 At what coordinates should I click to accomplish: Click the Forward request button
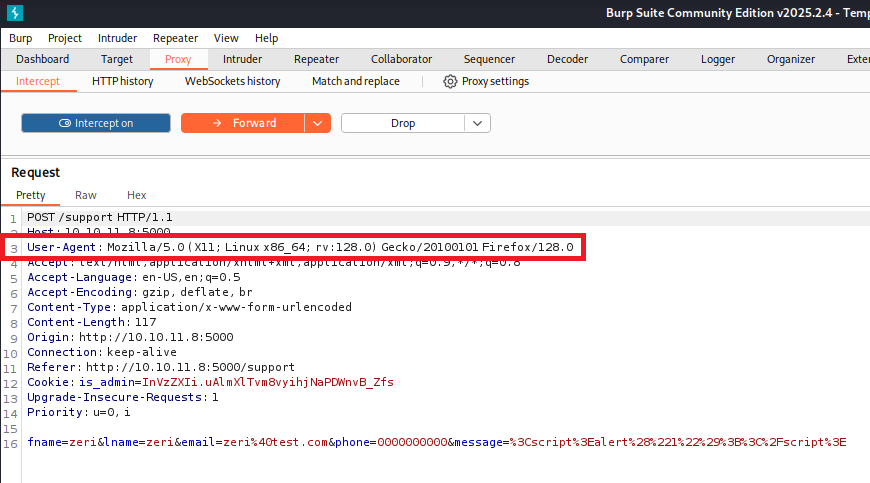pyautogui.click(x=242, y=123)
